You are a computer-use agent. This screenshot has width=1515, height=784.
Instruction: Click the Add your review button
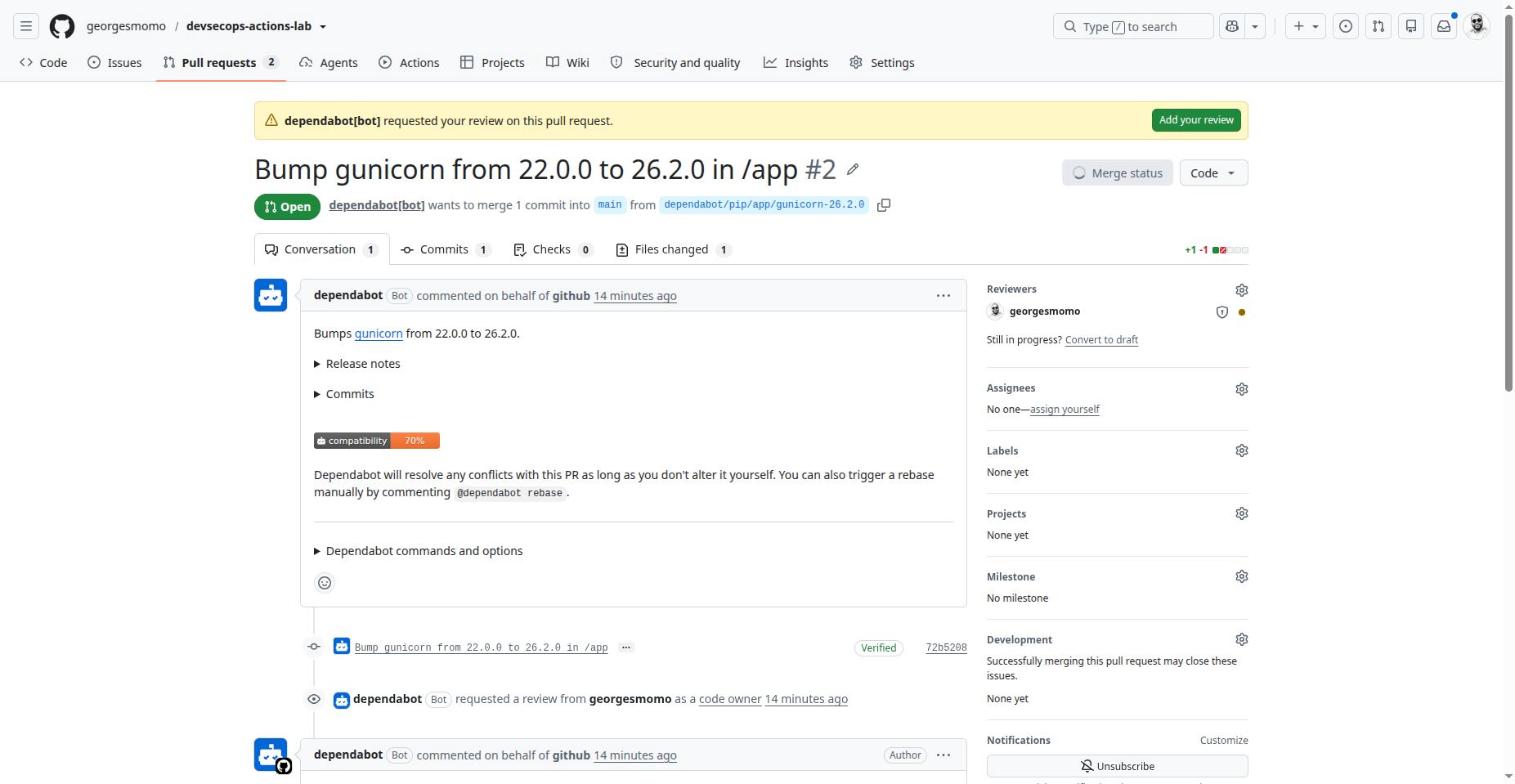pyautogui.click(x=1196, y=120)
